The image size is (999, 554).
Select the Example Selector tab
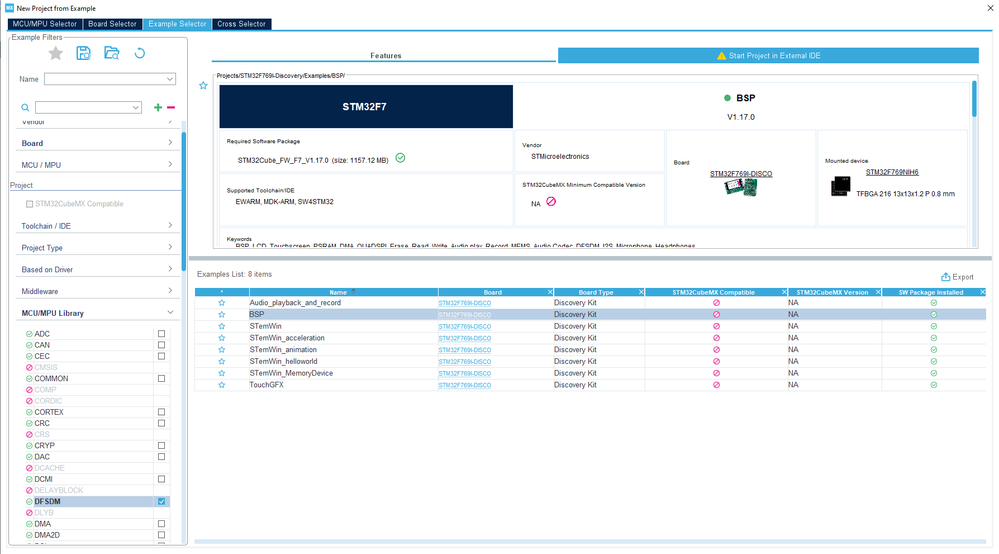(x=177, y=24)
